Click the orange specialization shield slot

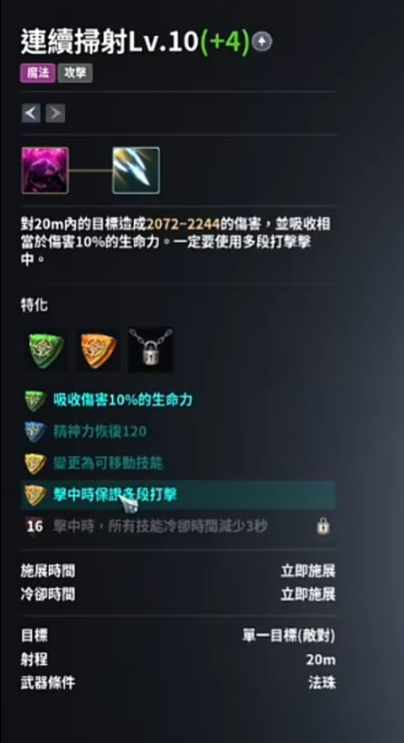click(x=98, y=351)
